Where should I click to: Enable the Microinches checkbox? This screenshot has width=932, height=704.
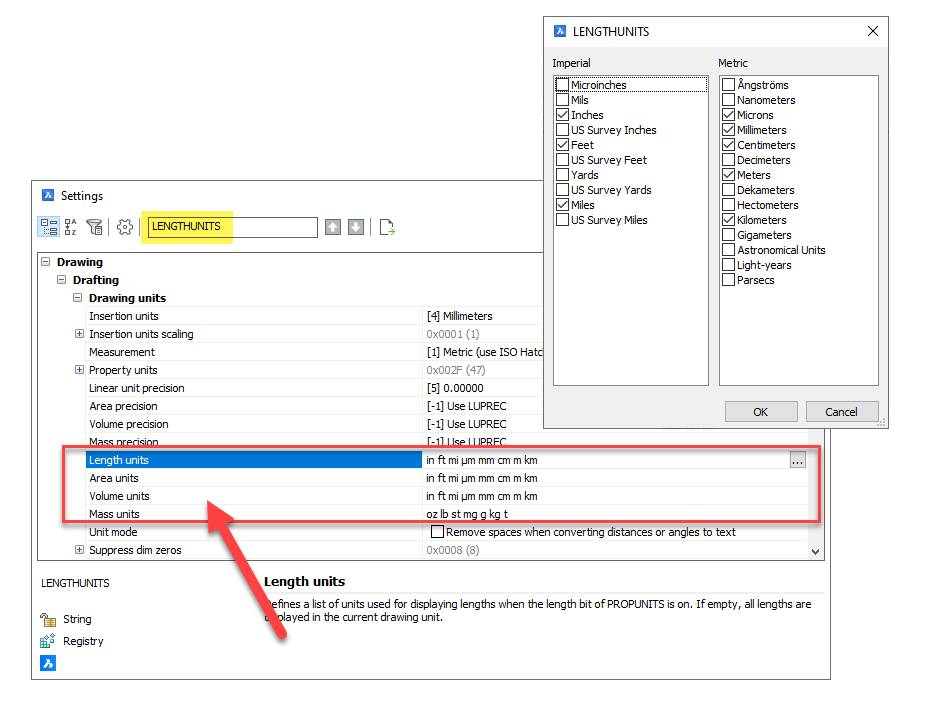point(563,85)
